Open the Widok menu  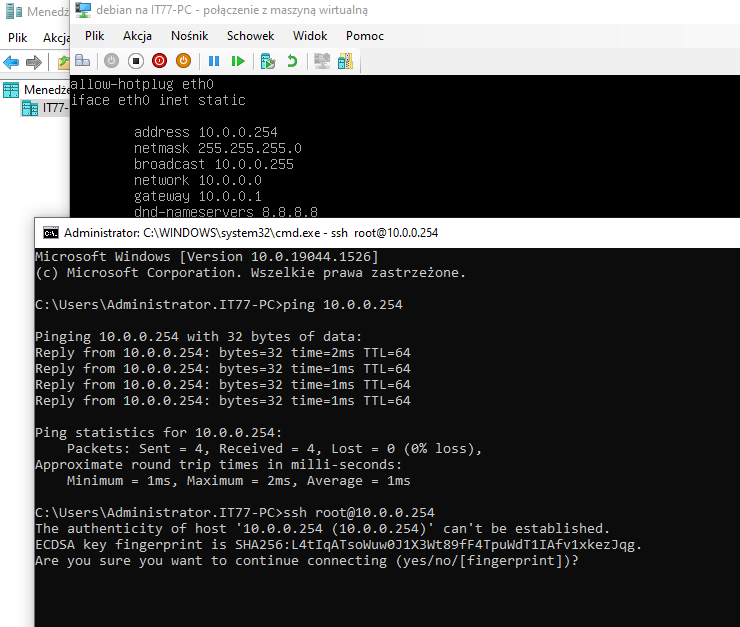pyautogui.click(x=310, y=35)
